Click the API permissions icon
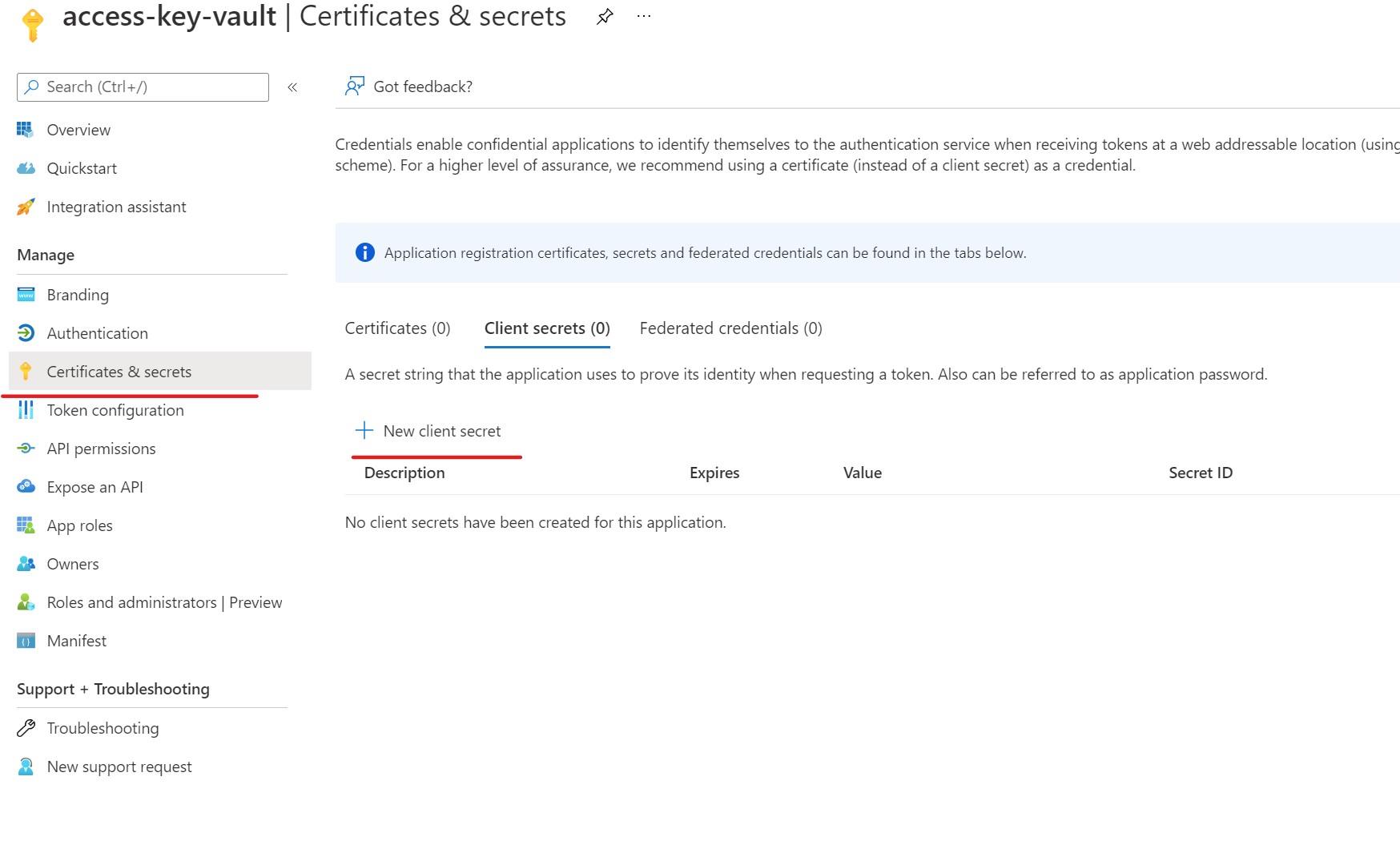The width and height of the screenshot is (1400, 853). point(26,449)
